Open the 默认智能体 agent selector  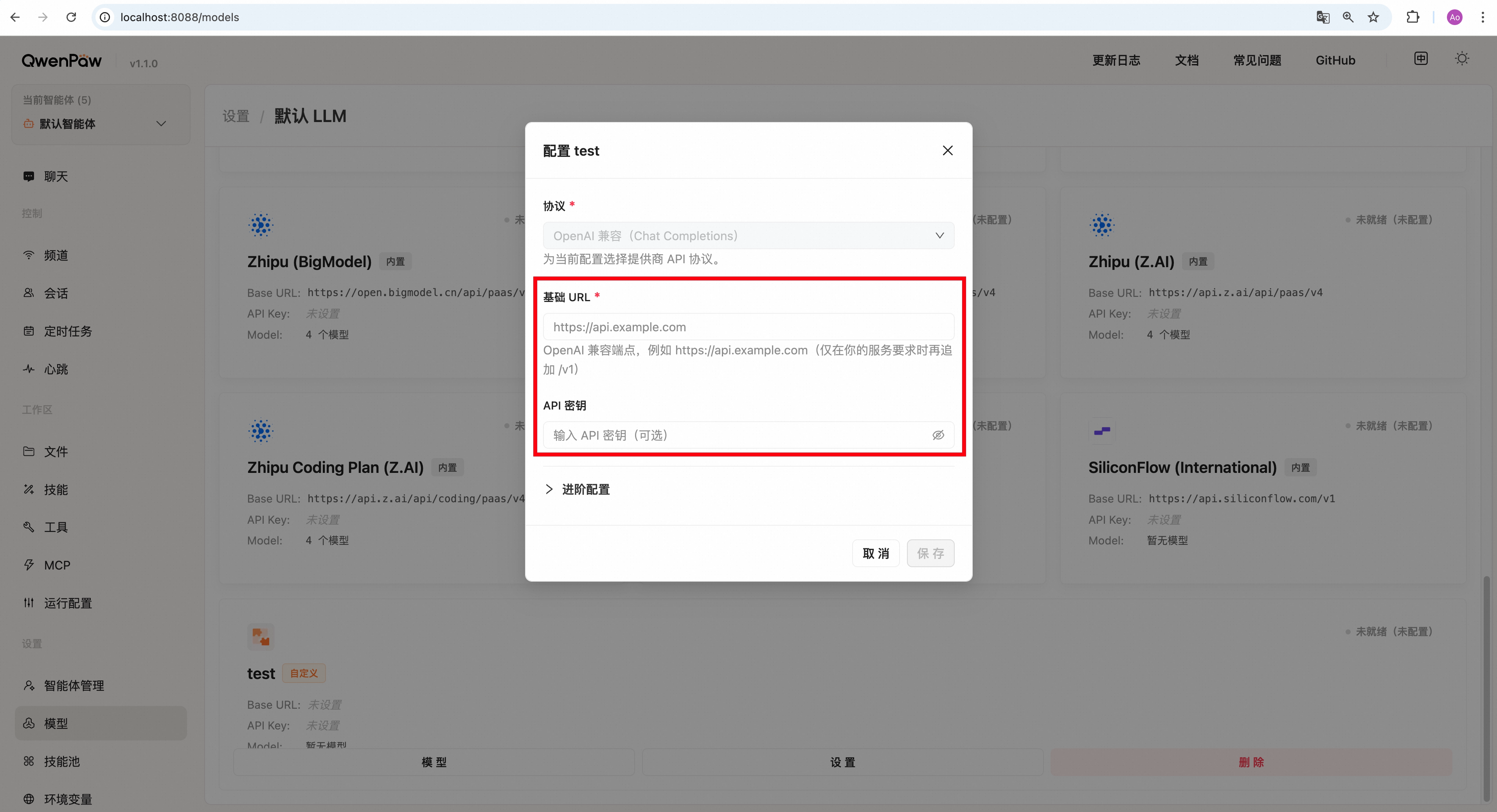(x=101, y=124)
